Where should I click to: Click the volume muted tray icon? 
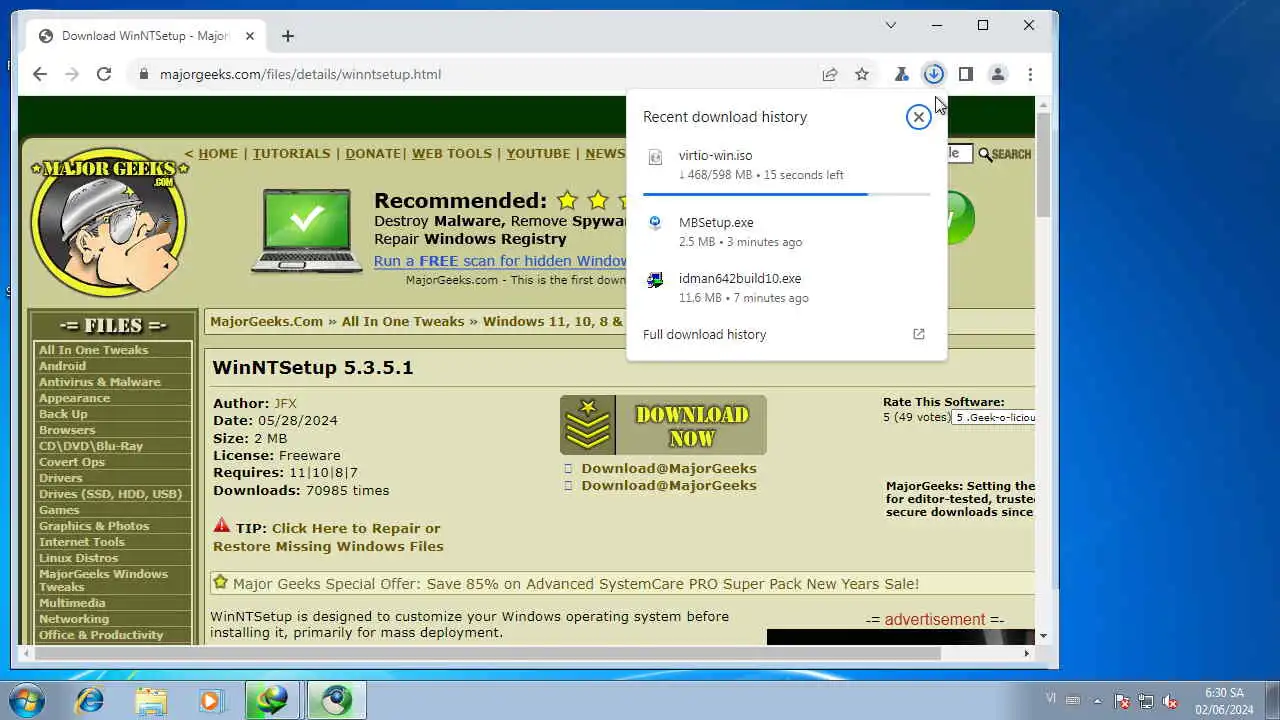coord(1169,701)
